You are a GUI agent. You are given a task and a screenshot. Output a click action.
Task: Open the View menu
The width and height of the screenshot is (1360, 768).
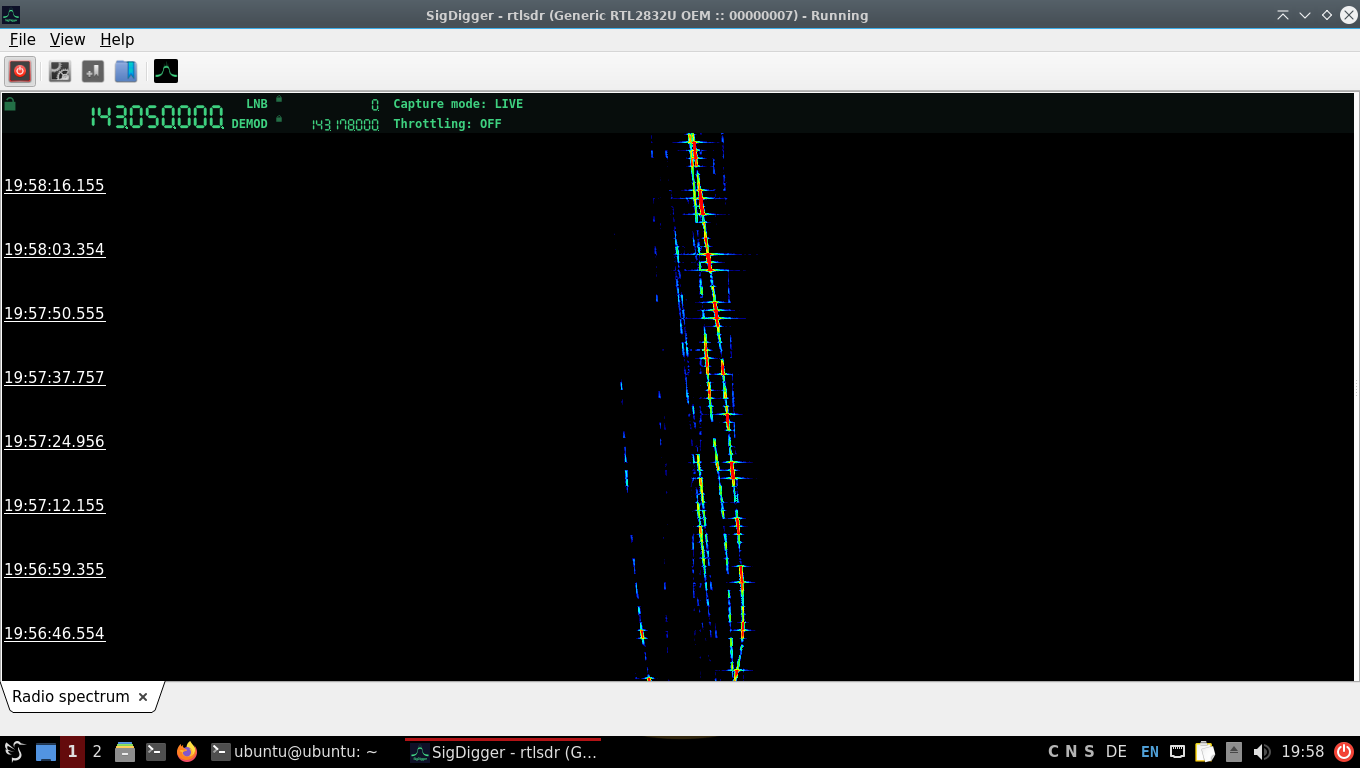point(67,39)
